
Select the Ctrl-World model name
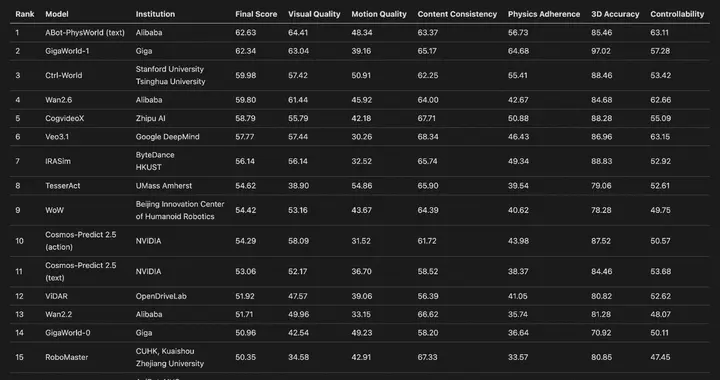click(63, 75)
